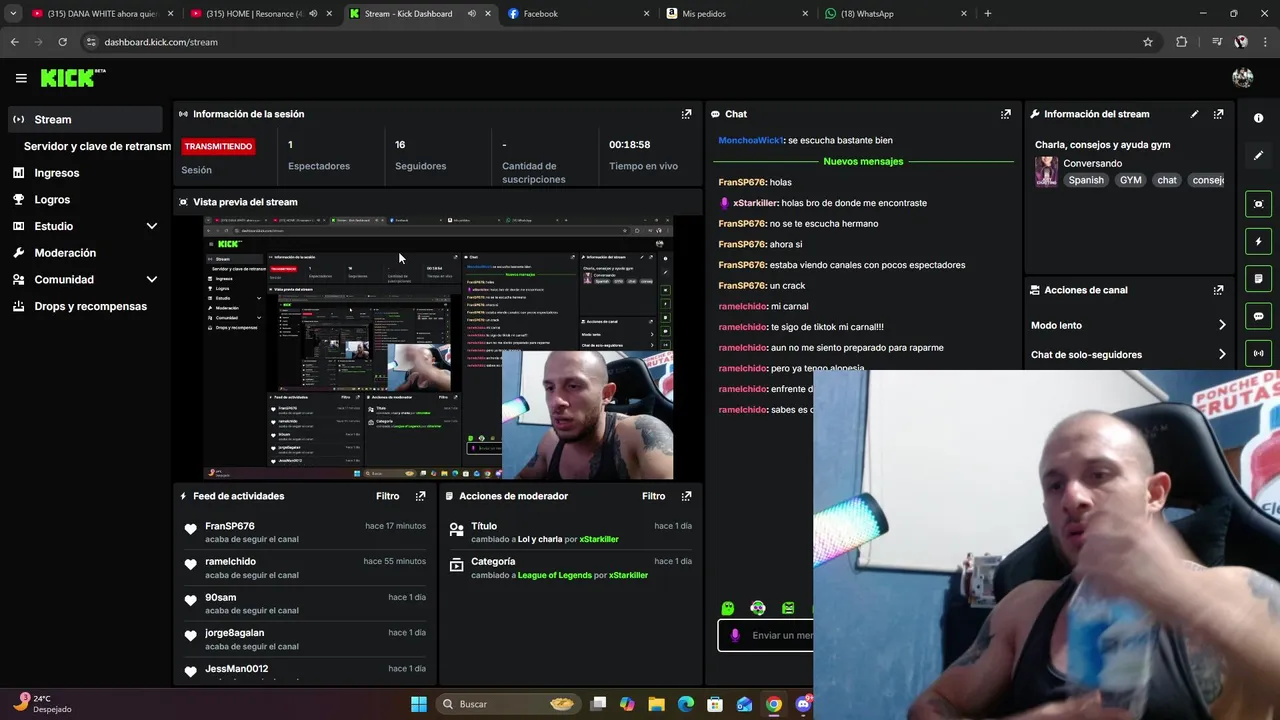Viewport: 1280px width, 720px height.
Task: Click the Conversando category thumbnail
Action: [1046, 171]
